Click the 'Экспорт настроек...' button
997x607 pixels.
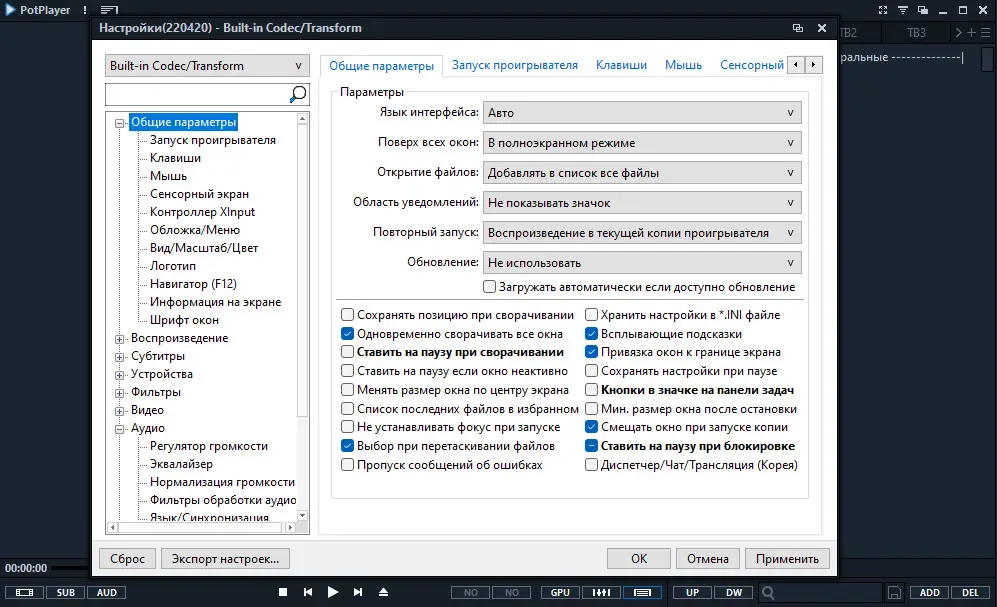click(226, 559)
